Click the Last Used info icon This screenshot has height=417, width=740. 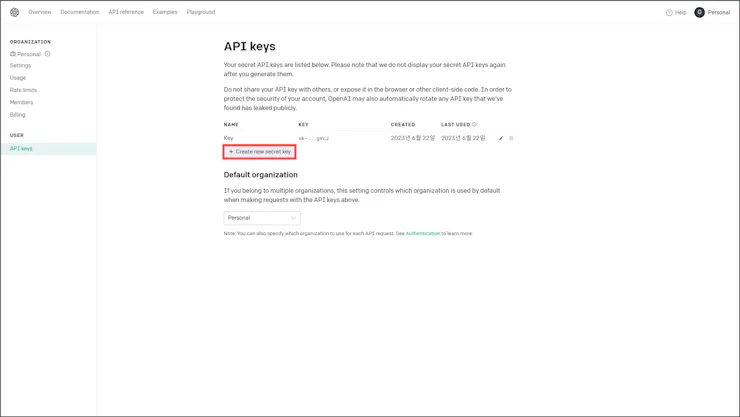[x=474, y=125]
